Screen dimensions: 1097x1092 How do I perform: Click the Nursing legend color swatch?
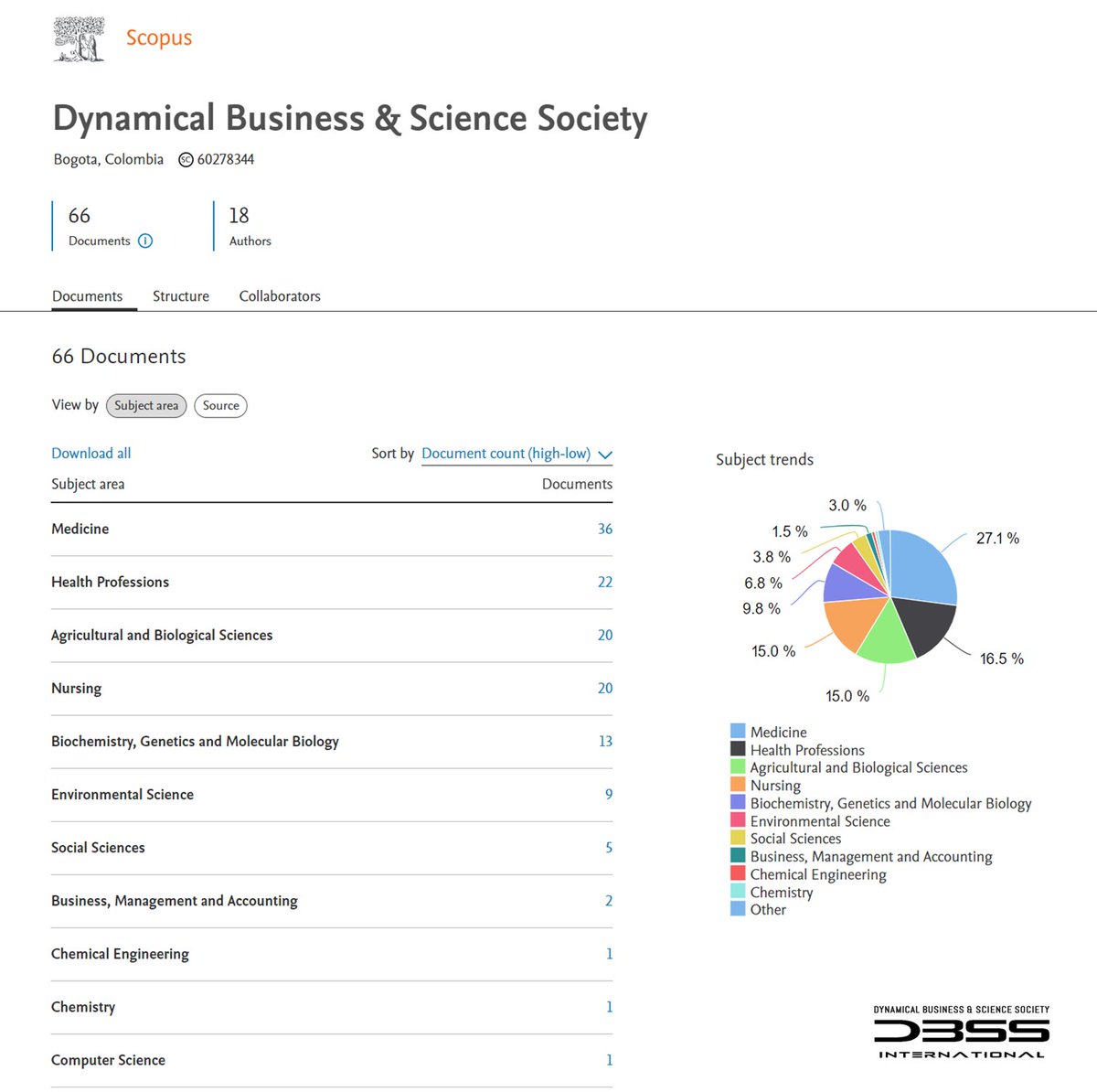point(738,784)
